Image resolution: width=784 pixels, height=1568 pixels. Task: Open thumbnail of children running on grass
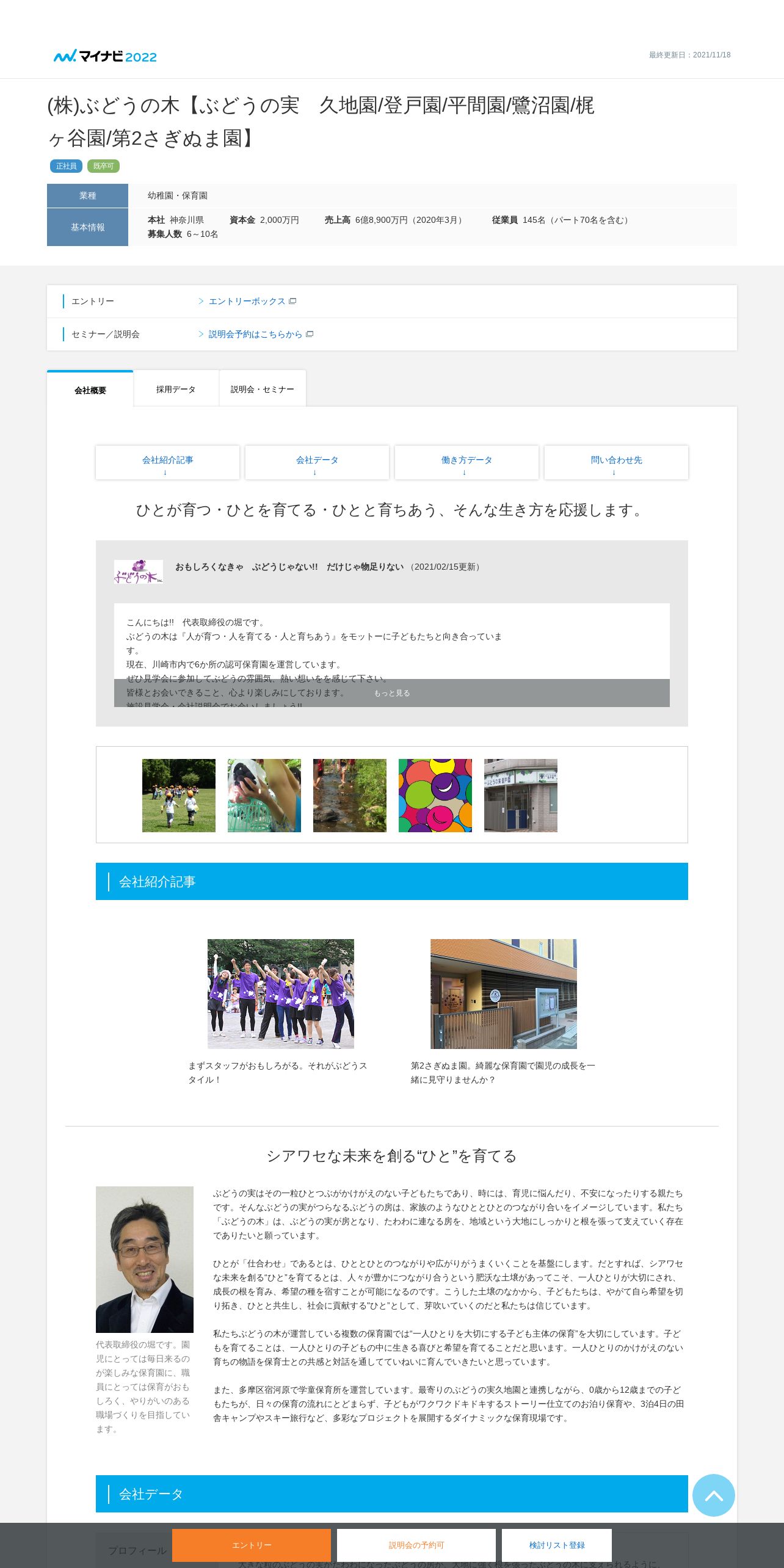pos(179,795)
